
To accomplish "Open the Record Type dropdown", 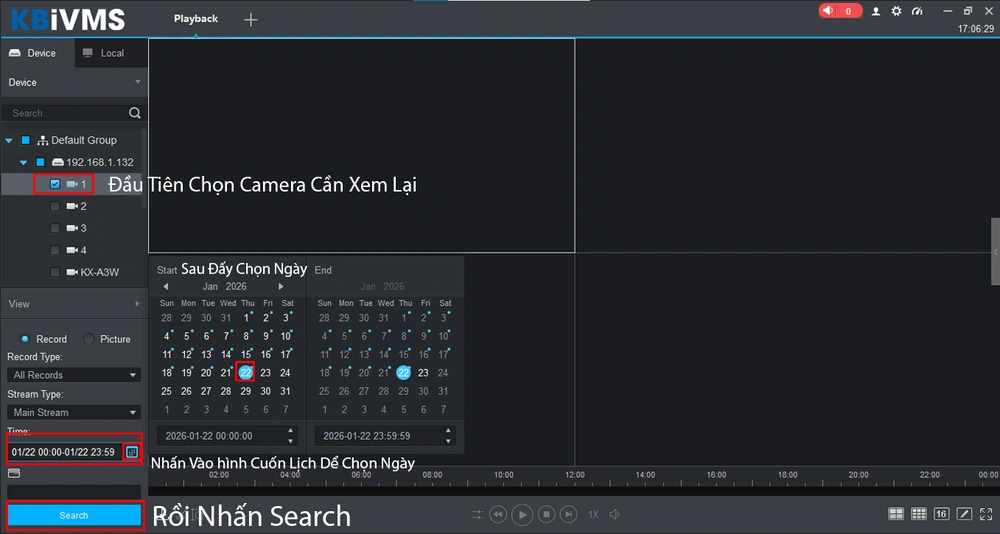I will 74,375.
